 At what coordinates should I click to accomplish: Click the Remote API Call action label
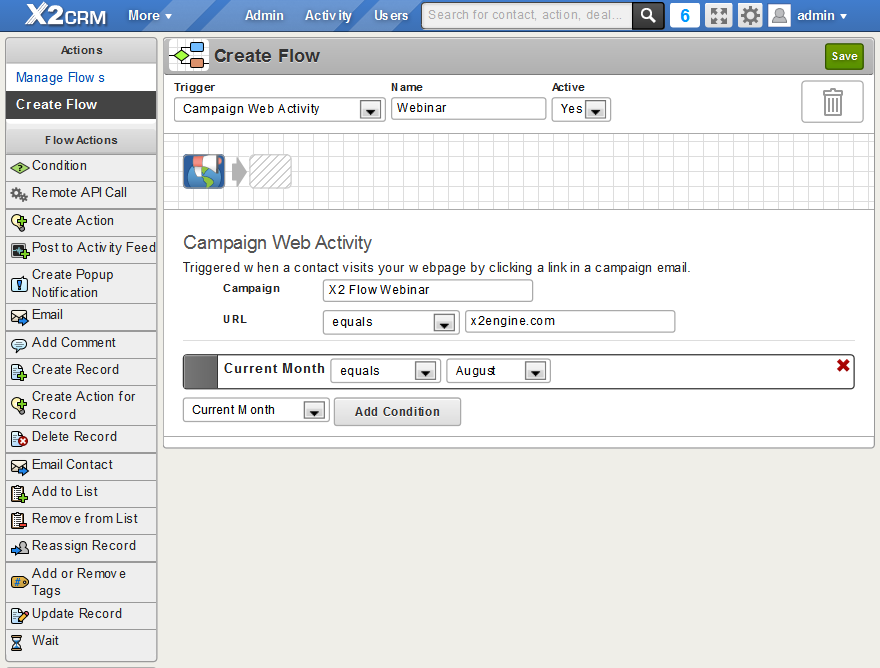click(x=79, y=193)
